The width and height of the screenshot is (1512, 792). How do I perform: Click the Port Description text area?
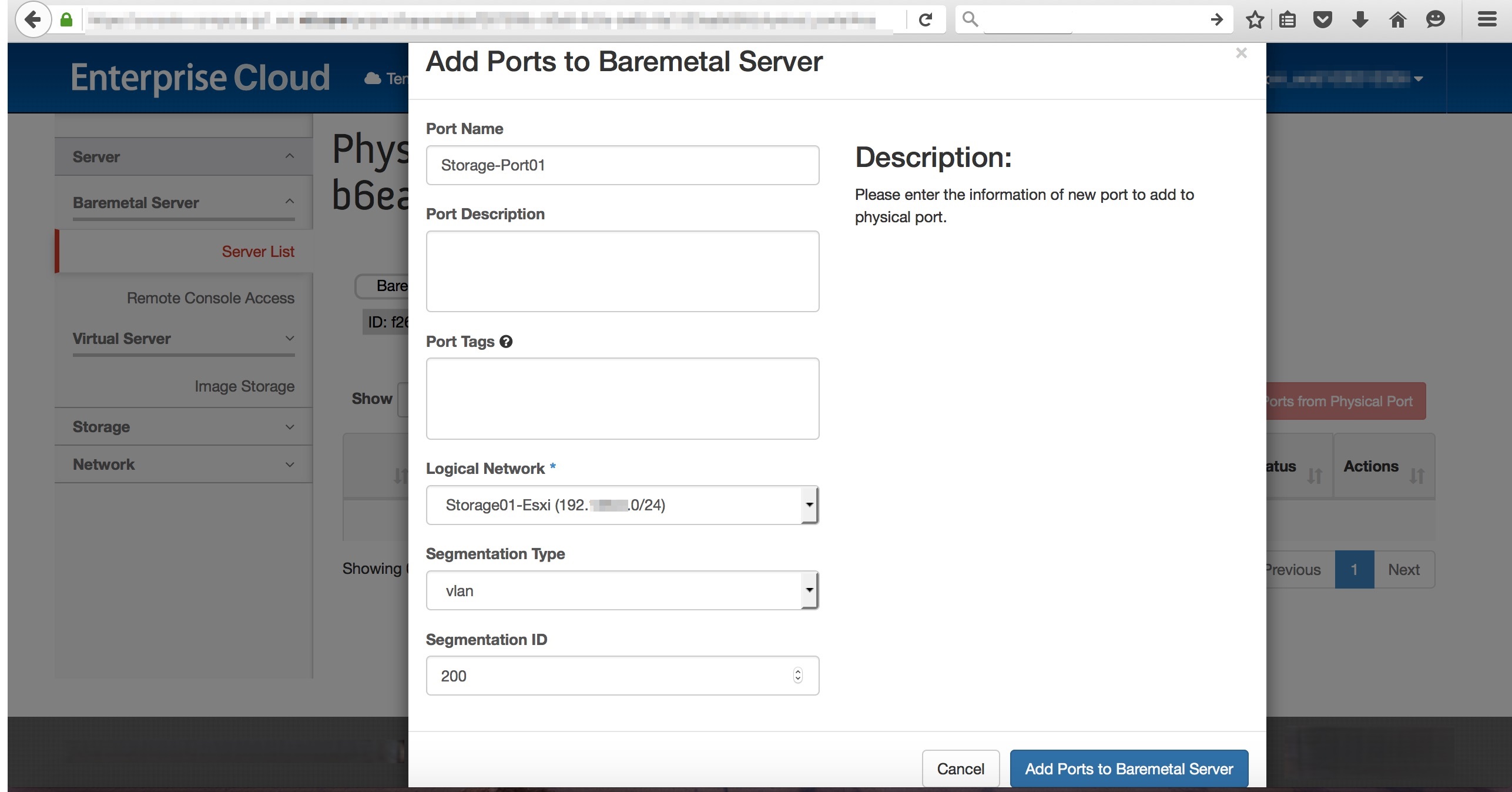tap(622, 271)
